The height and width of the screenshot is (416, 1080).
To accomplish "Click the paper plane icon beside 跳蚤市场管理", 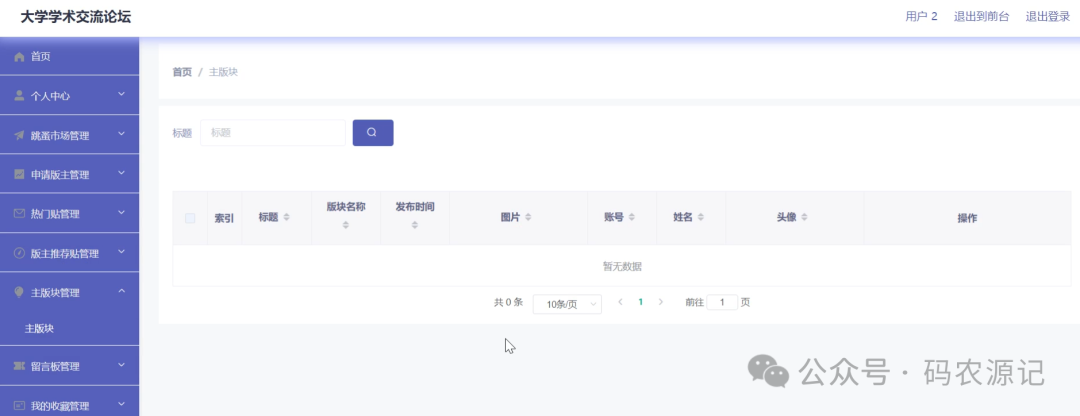I will (x=19, y=136).
